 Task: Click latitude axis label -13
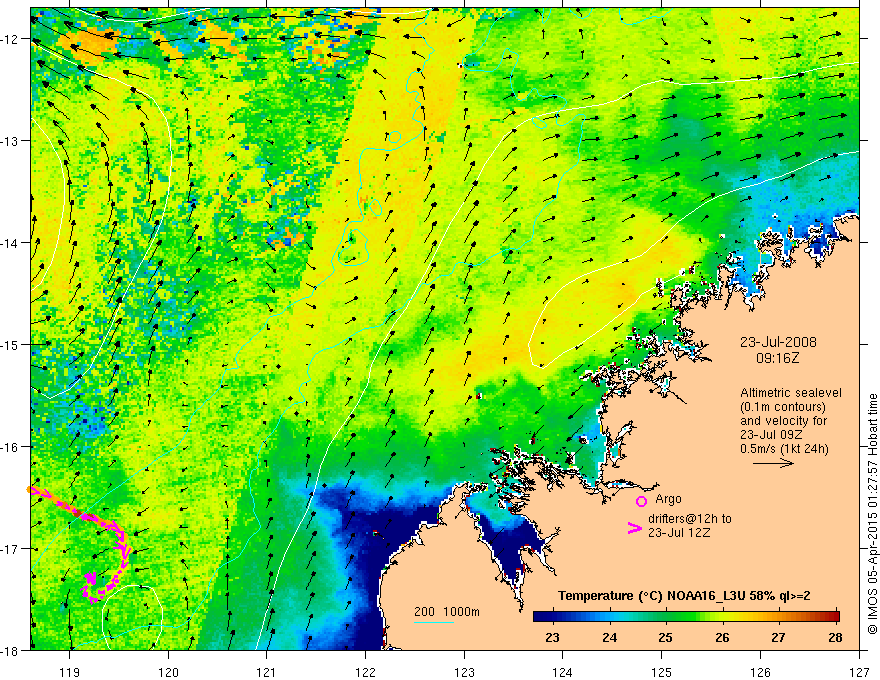click(10, 141)
